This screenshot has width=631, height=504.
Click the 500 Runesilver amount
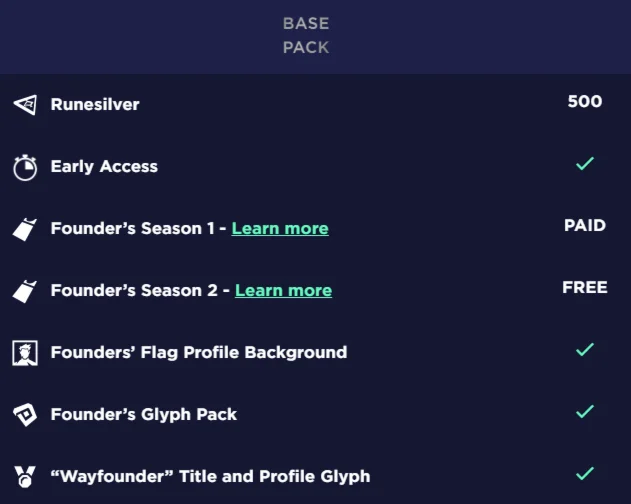point(585,101)
